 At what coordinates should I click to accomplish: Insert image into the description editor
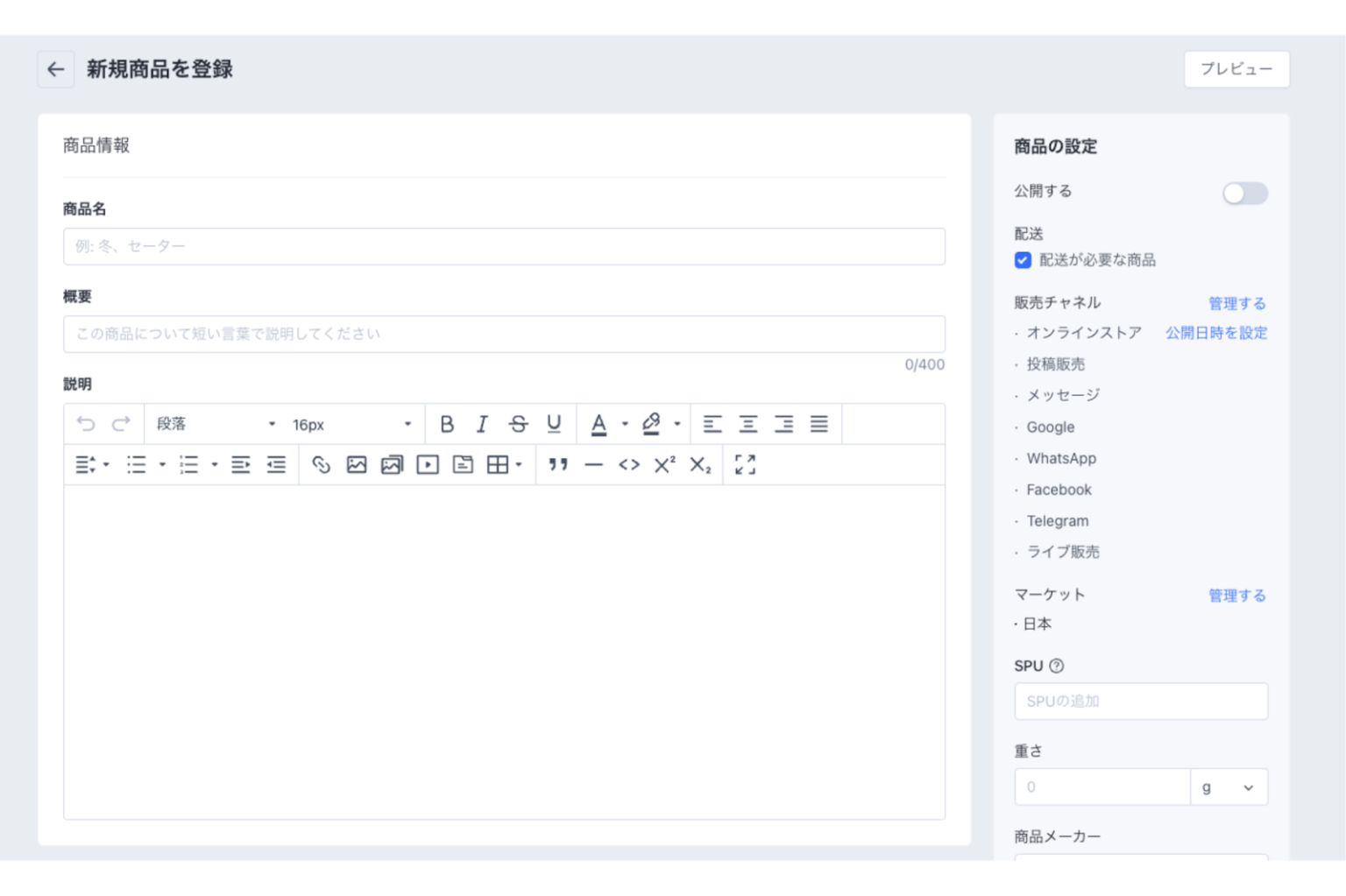(357, 465)
